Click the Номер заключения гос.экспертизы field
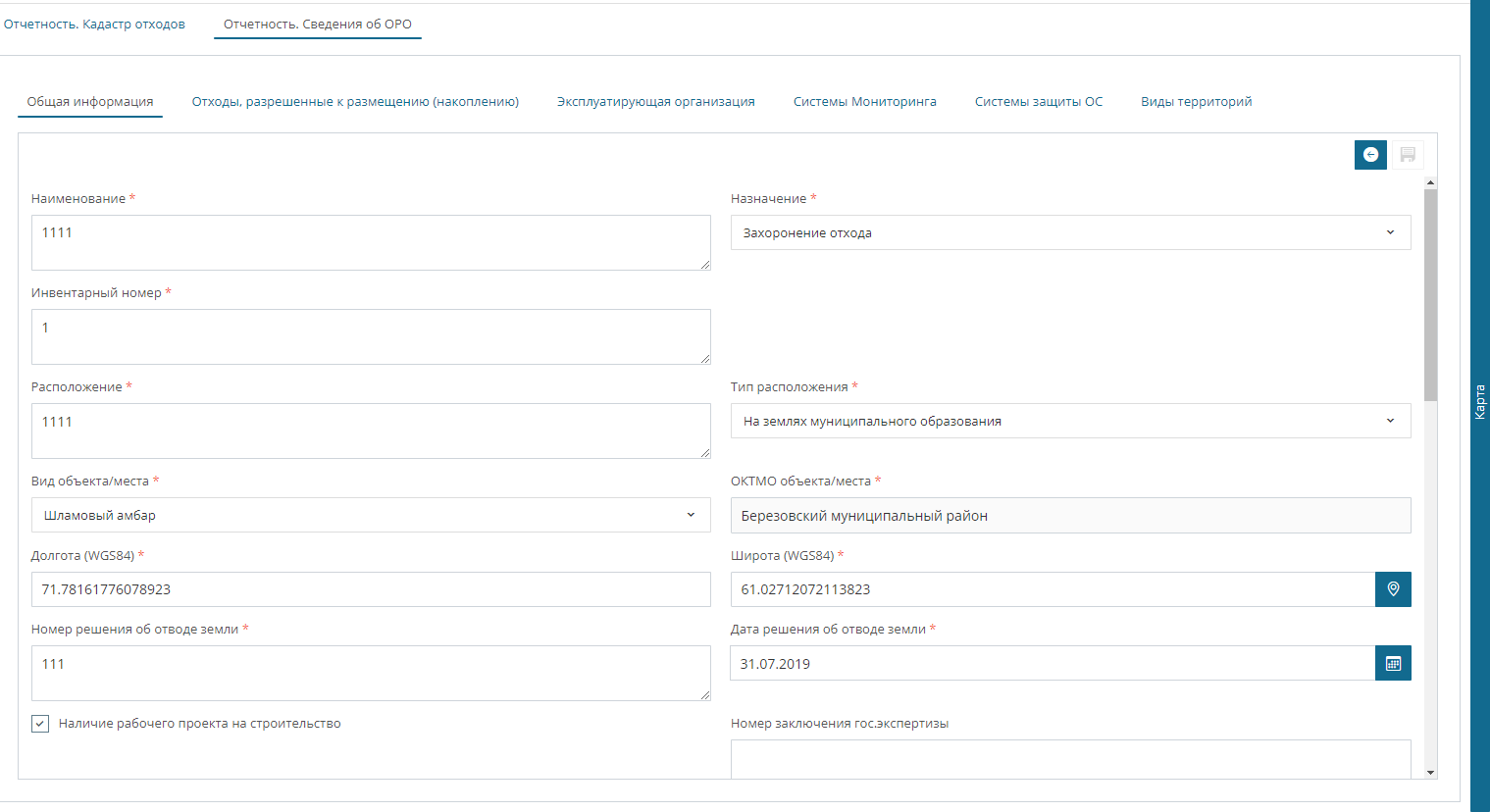Screen dimensions: 1490x812 pos(1070,758)
